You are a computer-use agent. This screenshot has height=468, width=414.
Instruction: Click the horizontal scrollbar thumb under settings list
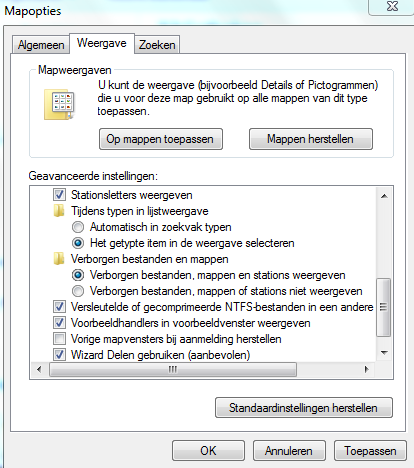coord(173,369)
